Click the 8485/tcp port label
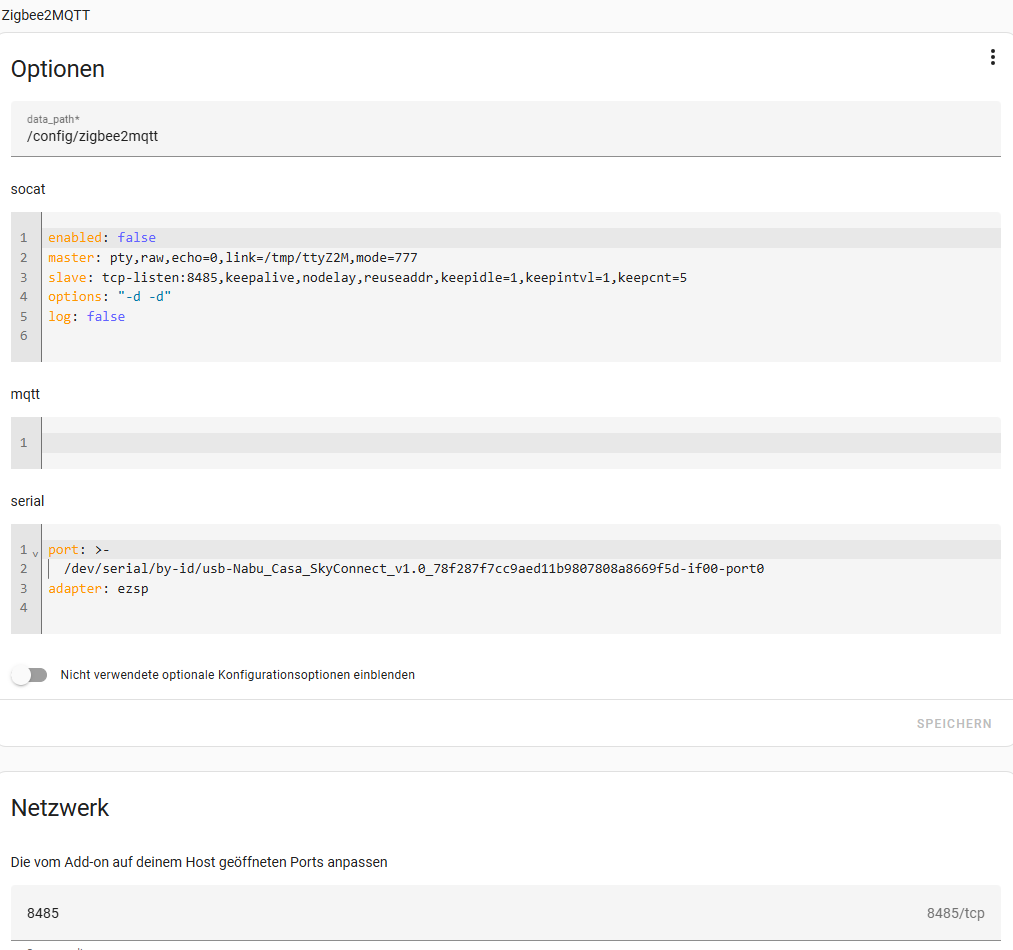This screenshot has width=1013, height=950. [954, 913]
